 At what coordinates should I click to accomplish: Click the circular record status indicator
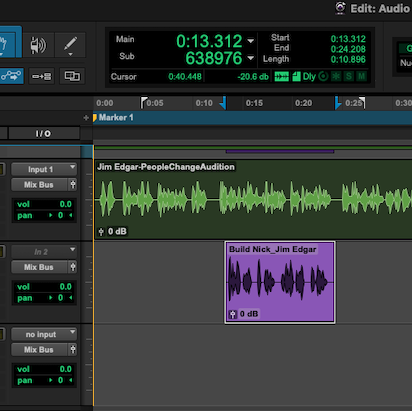tap(323, 76)
